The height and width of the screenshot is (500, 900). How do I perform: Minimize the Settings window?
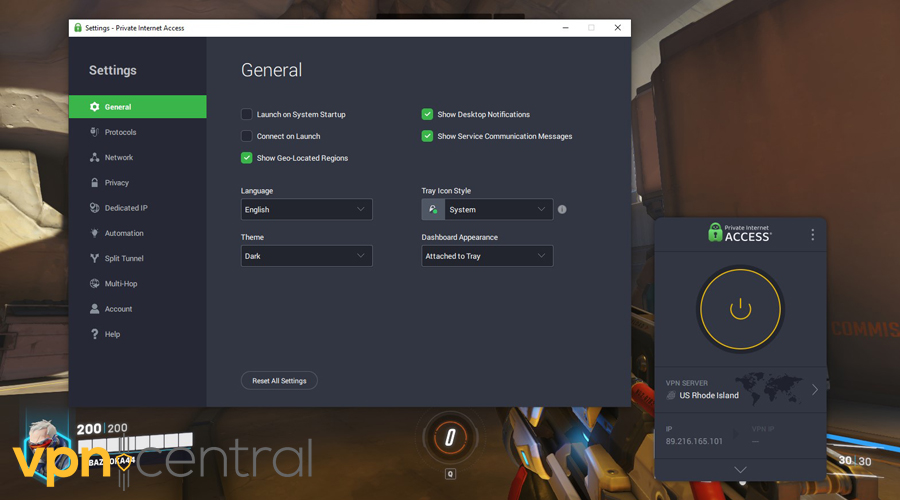[x=565, y=28]
